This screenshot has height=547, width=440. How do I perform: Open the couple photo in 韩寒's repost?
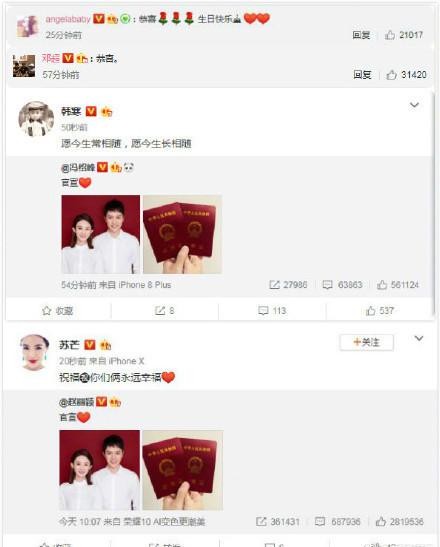[100, 234]
